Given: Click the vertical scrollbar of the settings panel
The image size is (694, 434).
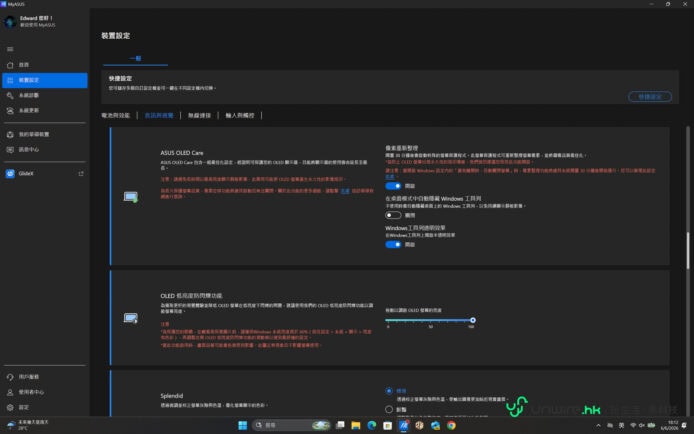Looking at the screenshot, I should (687, 250).
